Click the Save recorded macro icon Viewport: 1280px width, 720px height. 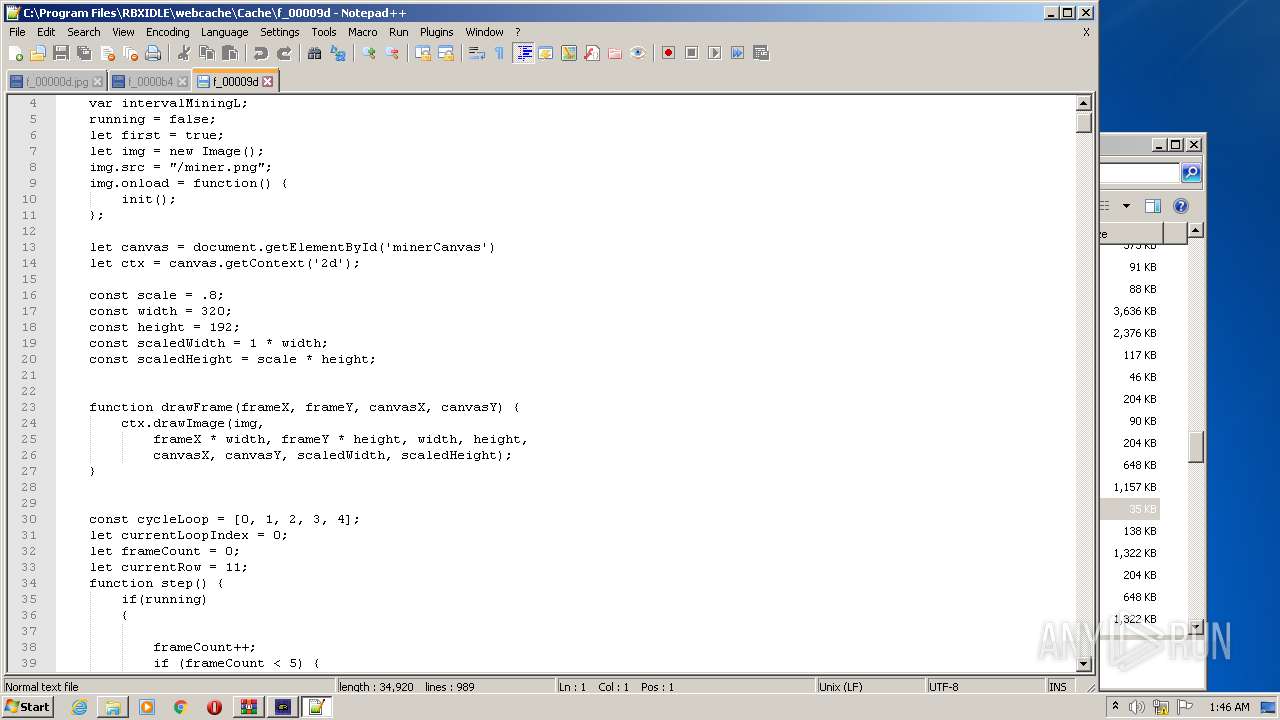tap(760, 53)
